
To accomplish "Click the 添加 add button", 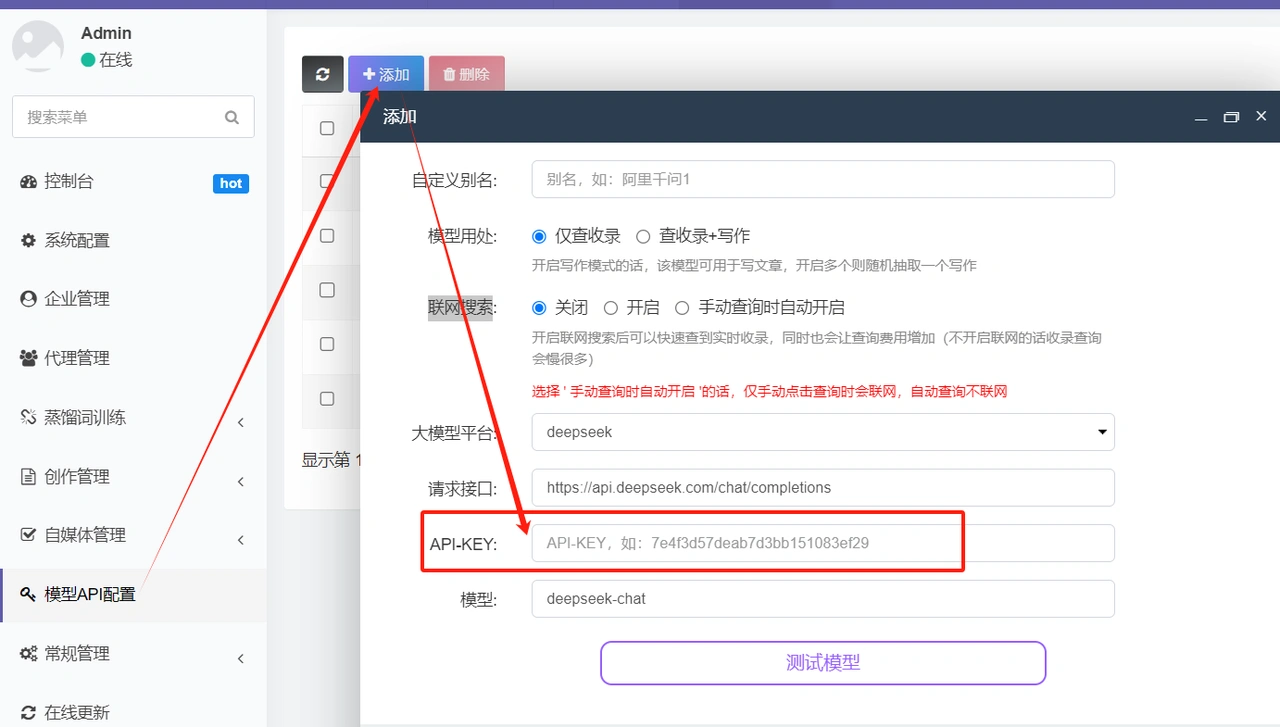I will pos(386,74).
